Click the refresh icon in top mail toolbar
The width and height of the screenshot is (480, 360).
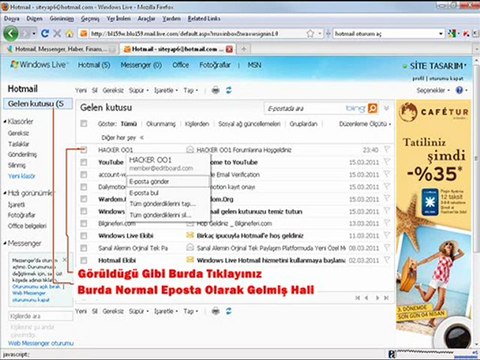click(x=229, y=90)
